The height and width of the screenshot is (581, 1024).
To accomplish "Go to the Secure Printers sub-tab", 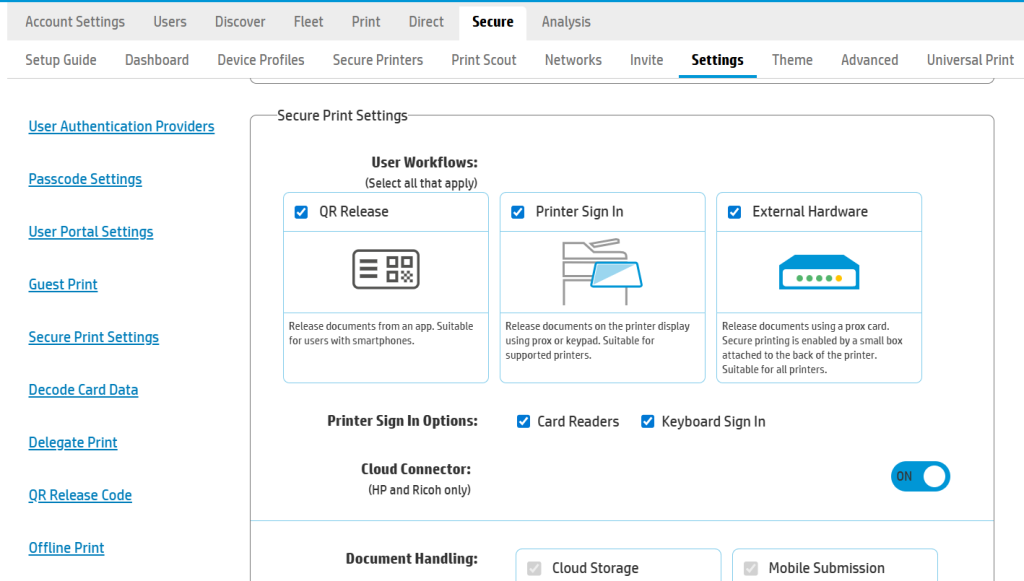I will [x=377, y=60].
